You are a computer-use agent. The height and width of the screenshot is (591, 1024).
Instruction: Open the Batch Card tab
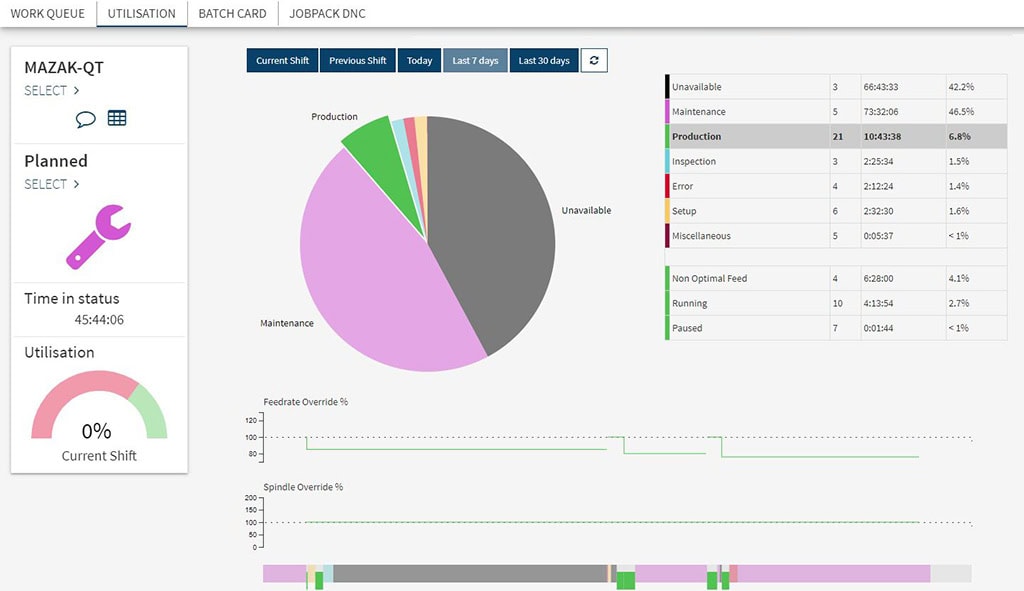pyautogui.click(x=232, y=14)
